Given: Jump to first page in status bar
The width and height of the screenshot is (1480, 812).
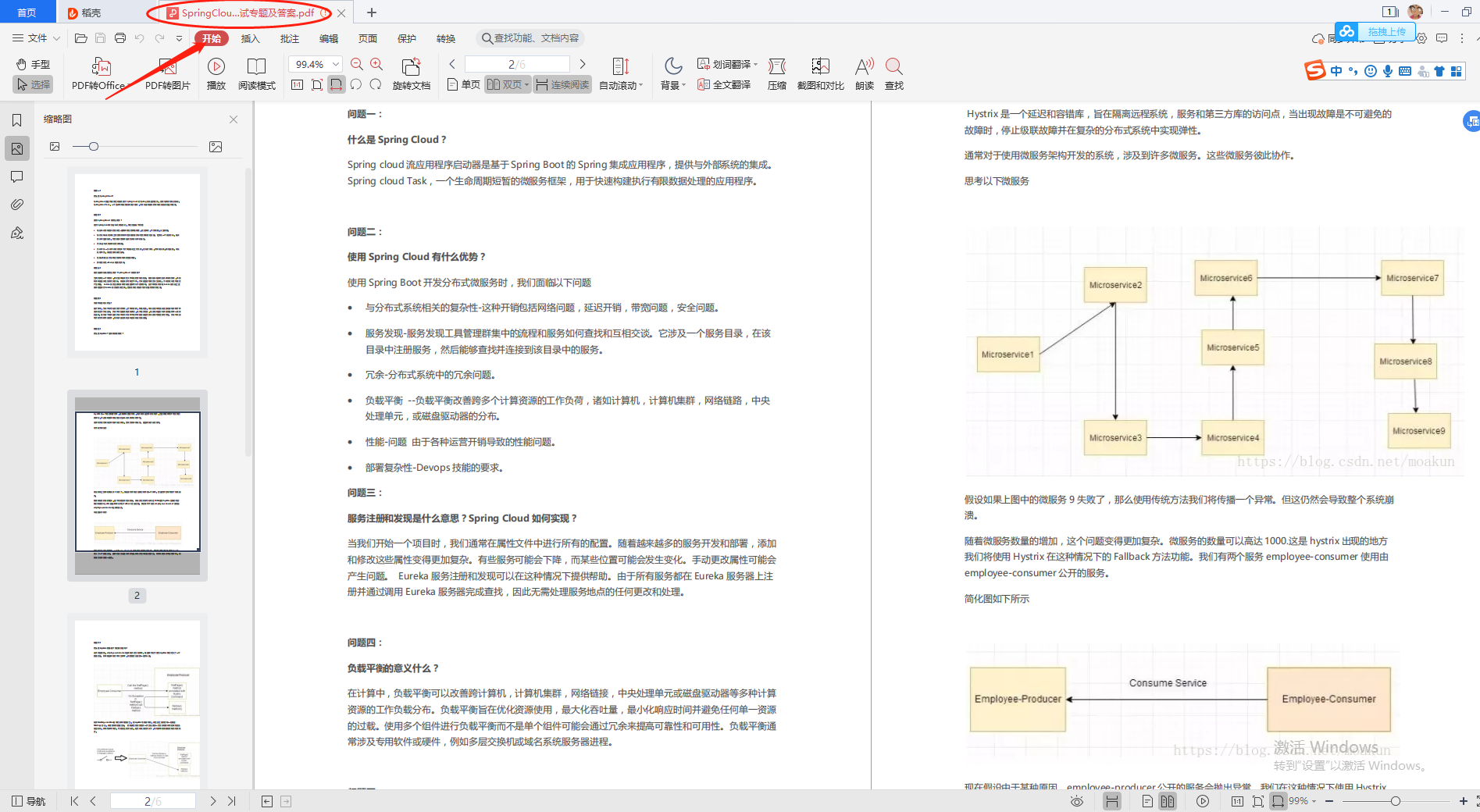Looking at the screenshot, I should click(x=74, y=801).
